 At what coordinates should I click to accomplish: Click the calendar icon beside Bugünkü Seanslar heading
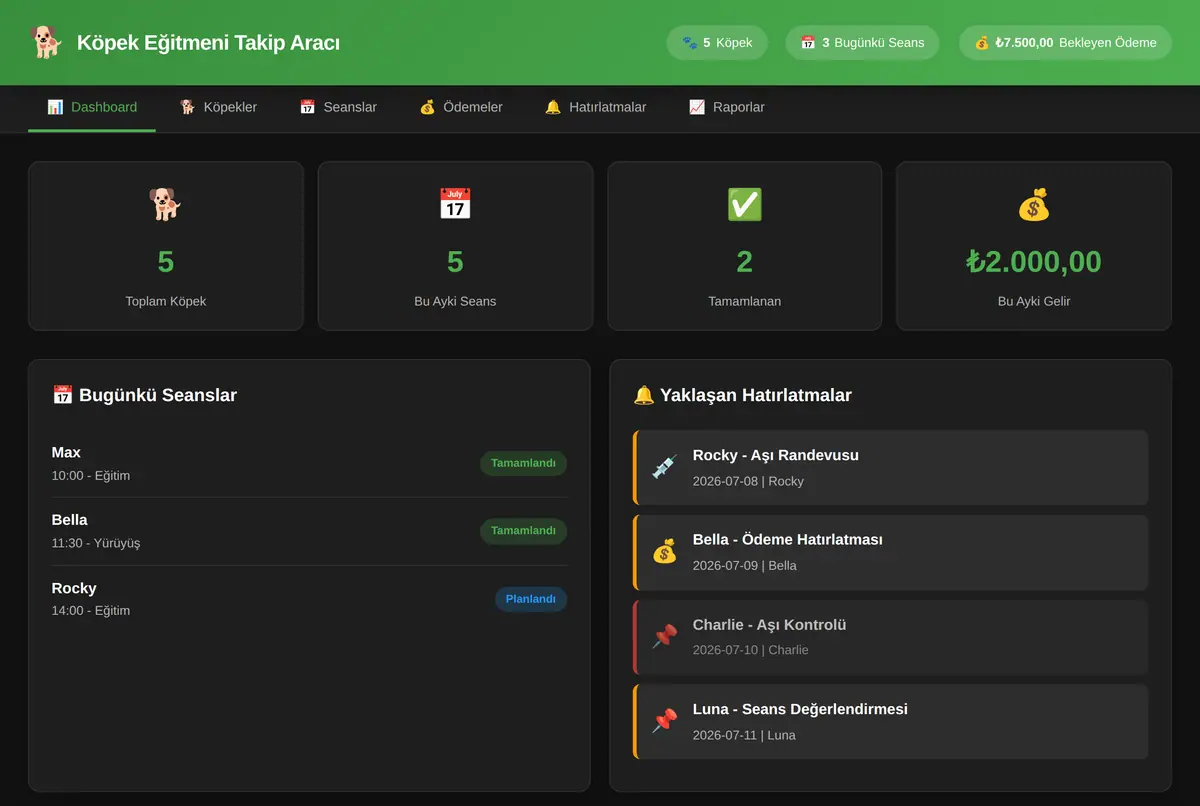(x=62, y=395)
